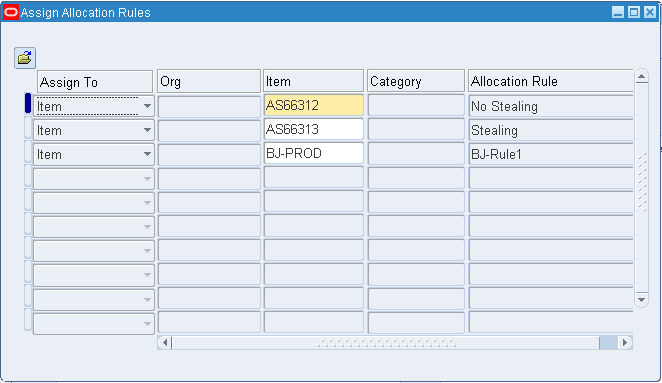Viewport: 662px width, 383px height.
Task: Select the row indicator for AS66313 row
Action: click(x=28, y=128)
